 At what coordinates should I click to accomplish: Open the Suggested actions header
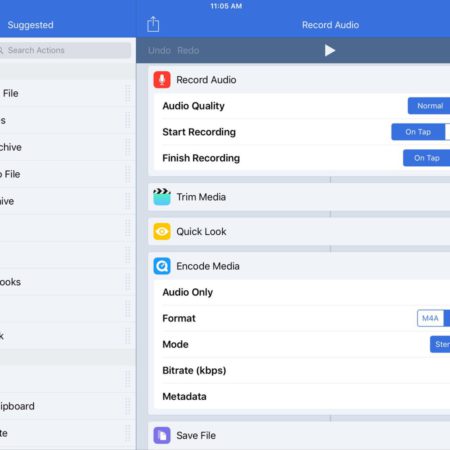[30, 25]
